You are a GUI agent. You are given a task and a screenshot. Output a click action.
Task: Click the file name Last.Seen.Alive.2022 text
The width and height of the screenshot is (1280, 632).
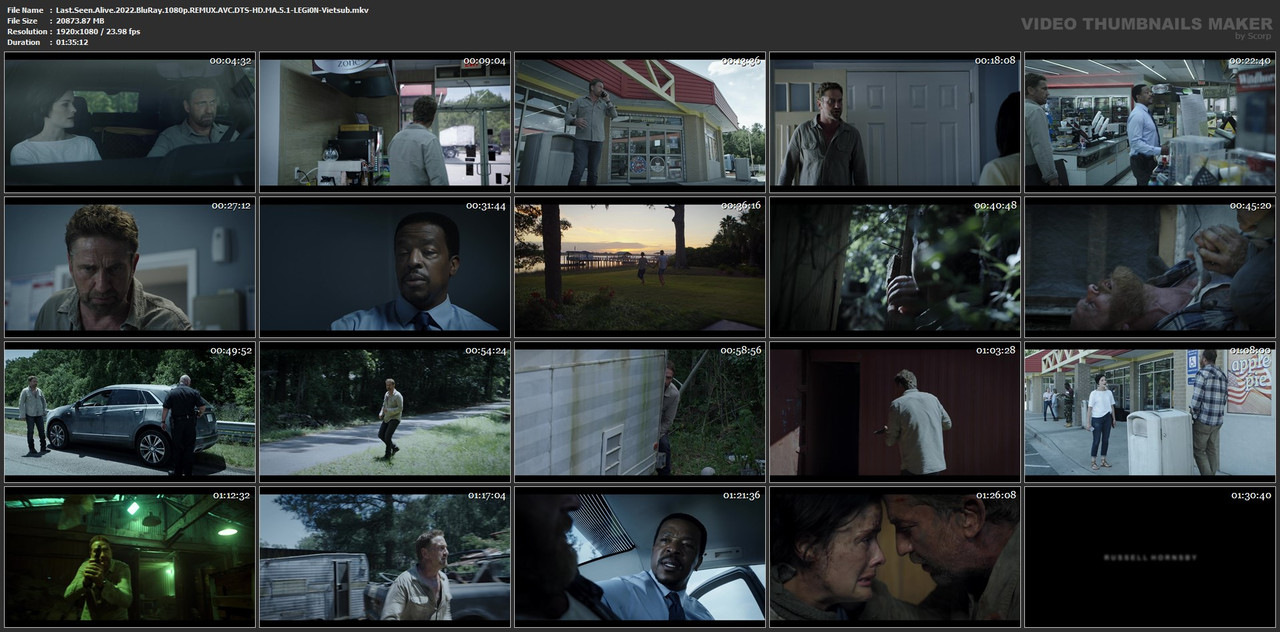212,9
